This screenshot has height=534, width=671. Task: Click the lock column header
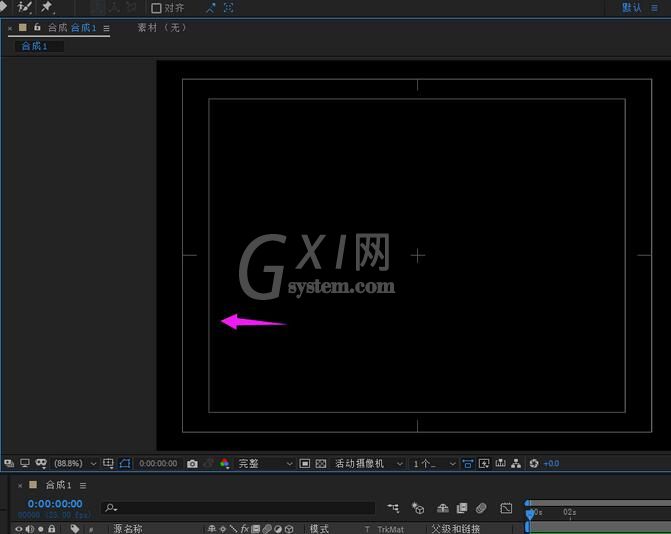[52, 529]
